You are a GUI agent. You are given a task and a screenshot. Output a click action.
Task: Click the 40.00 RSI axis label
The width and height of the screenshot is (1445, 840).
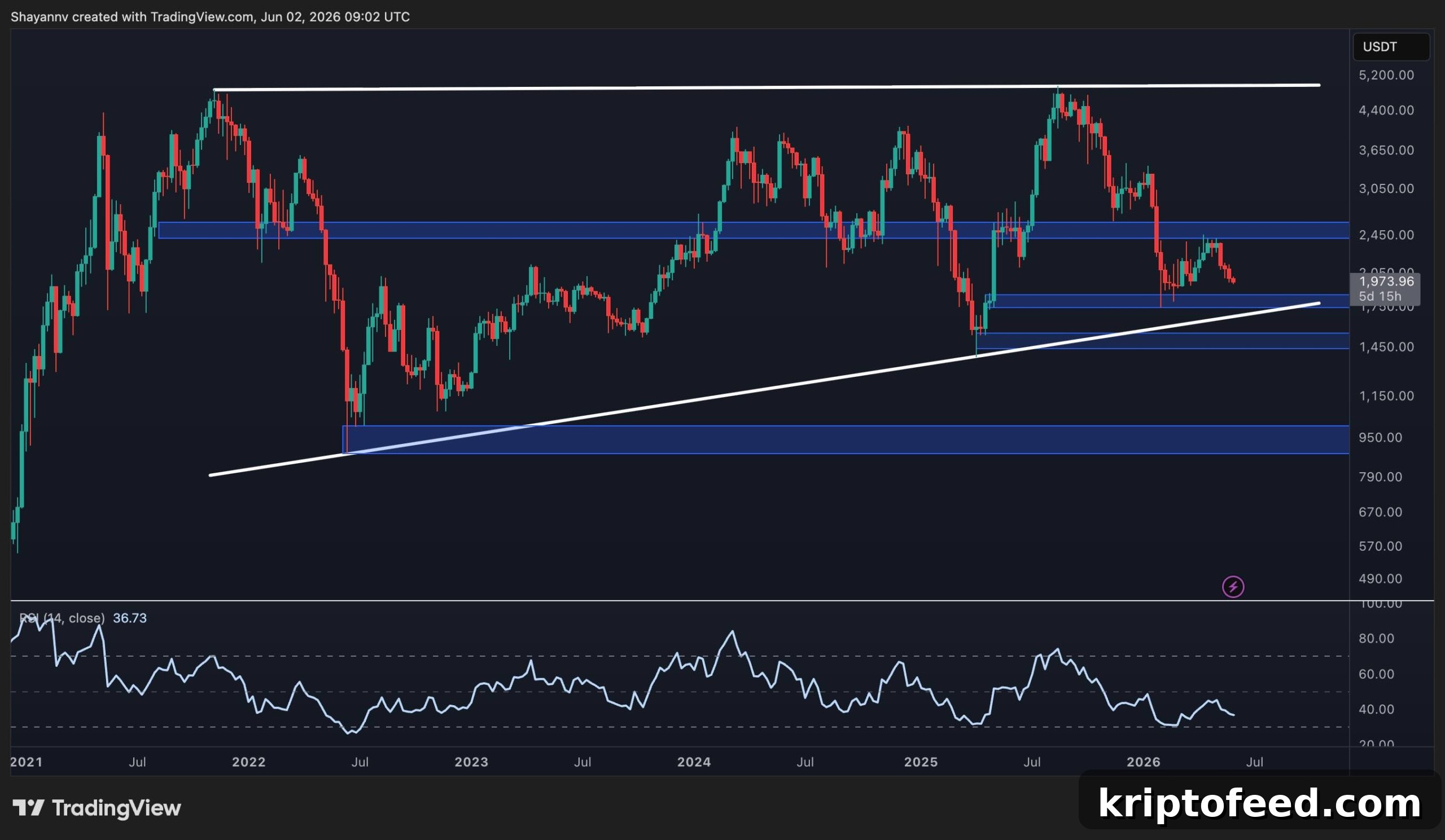coord(1376,709)
